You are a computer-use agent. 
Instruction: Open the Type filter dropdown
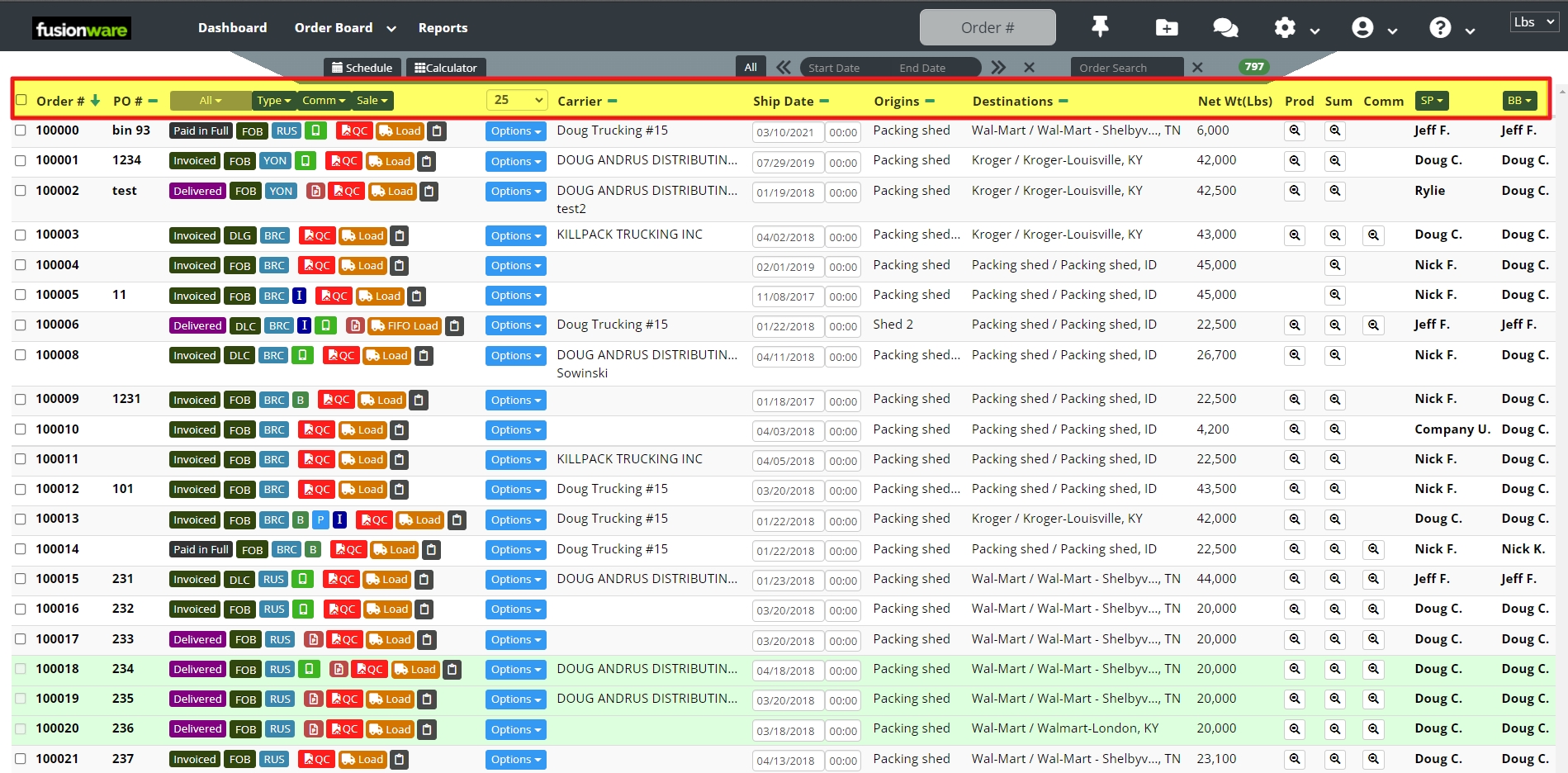pos(273,101)
